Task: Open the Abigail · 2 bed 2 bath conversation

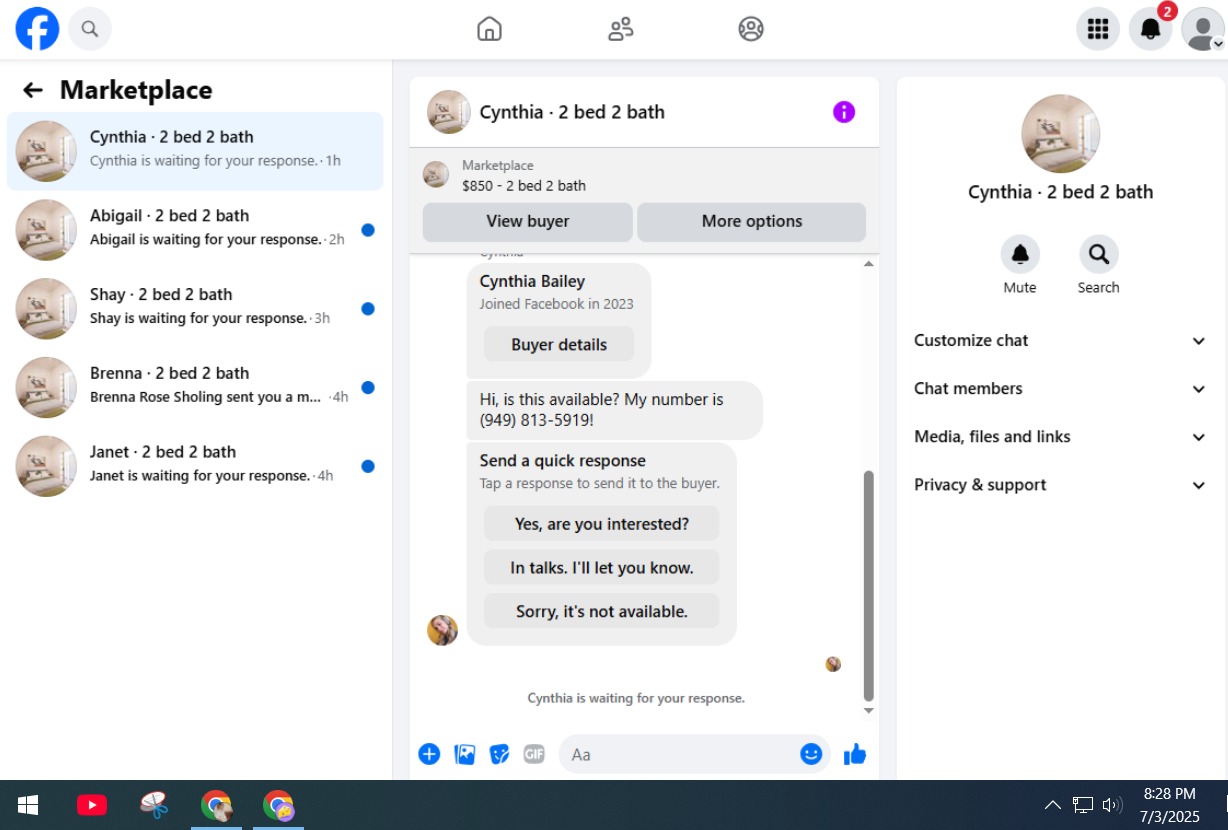Action: [195, 230]
